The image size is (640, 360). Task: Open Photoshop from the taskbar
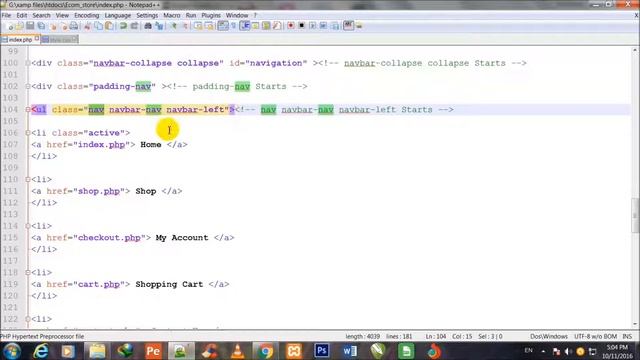pyautogui.click(x=322, y=351)
